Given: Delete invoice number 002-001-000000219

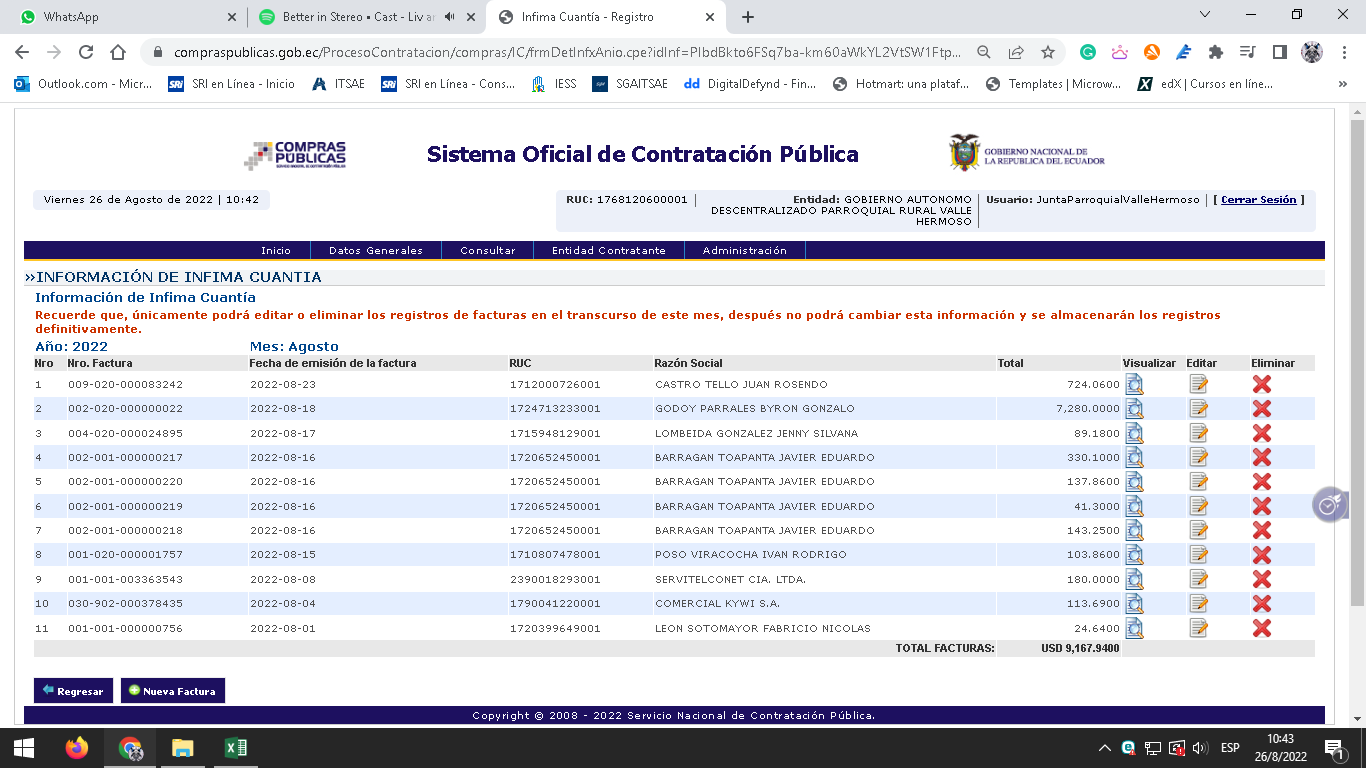Looking at the screenshot, I should coord(1262,506).
